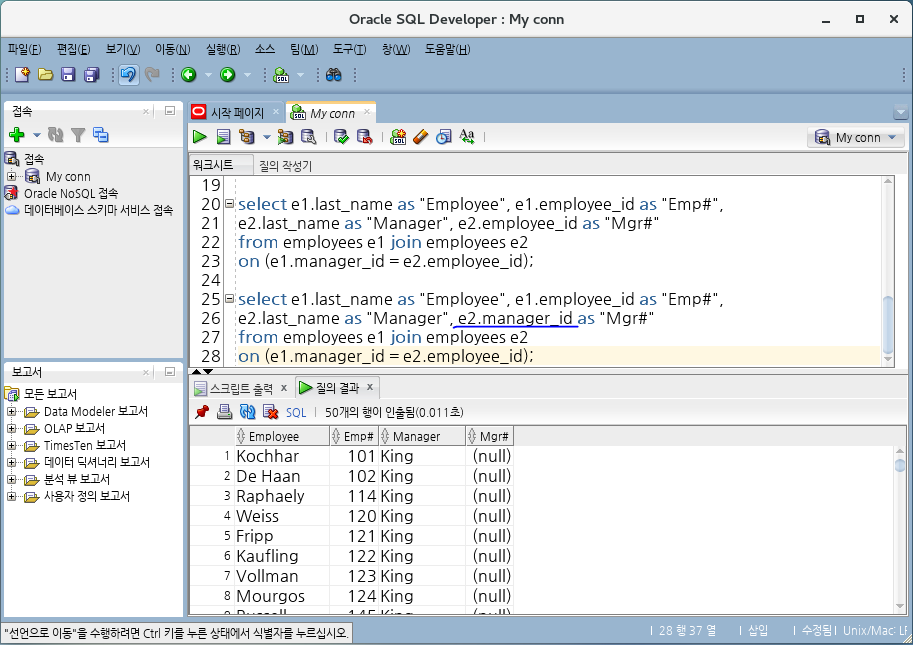913x645 pixels.
Task: Open the SQL worksheet dropdown arrow in main toolbar
Action: pos(300,75)
